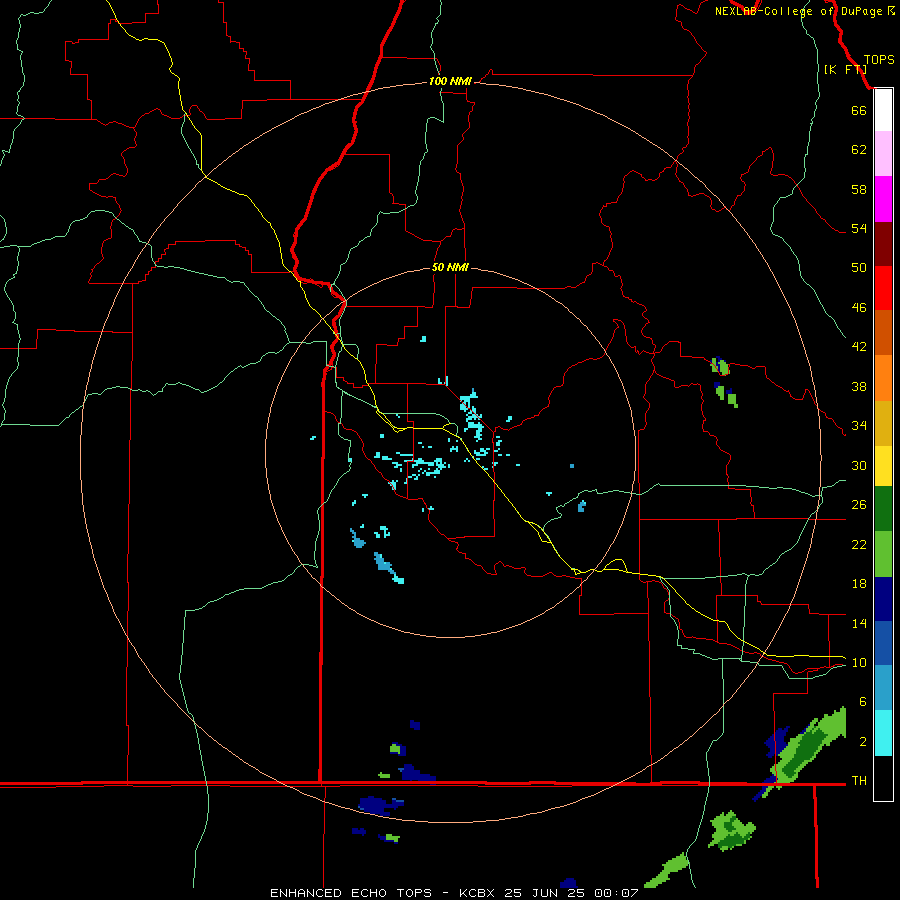900x900 pixels.
Task: Select the light green legend swatch
Action: 883,554
